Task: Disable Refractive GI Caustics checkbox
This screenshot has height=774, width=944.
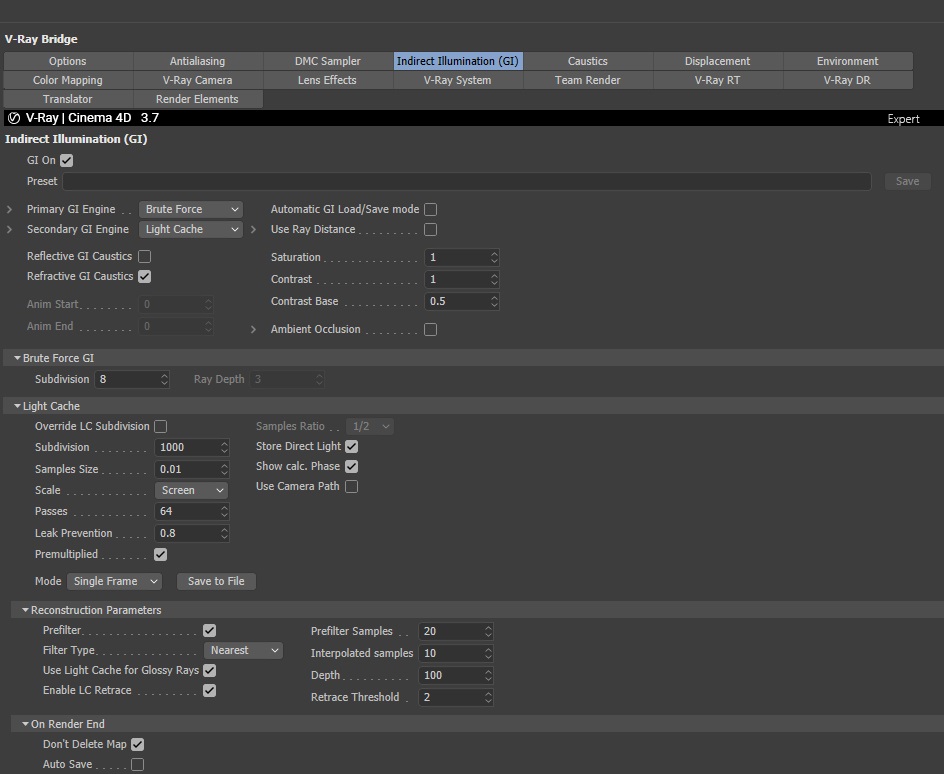Action: click(144, 276)
